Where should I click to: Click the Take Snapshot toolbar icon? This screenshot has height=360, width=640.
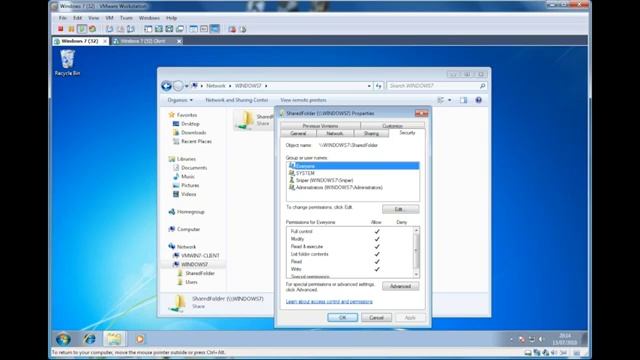pyautogui.click(x=109, y=29)
